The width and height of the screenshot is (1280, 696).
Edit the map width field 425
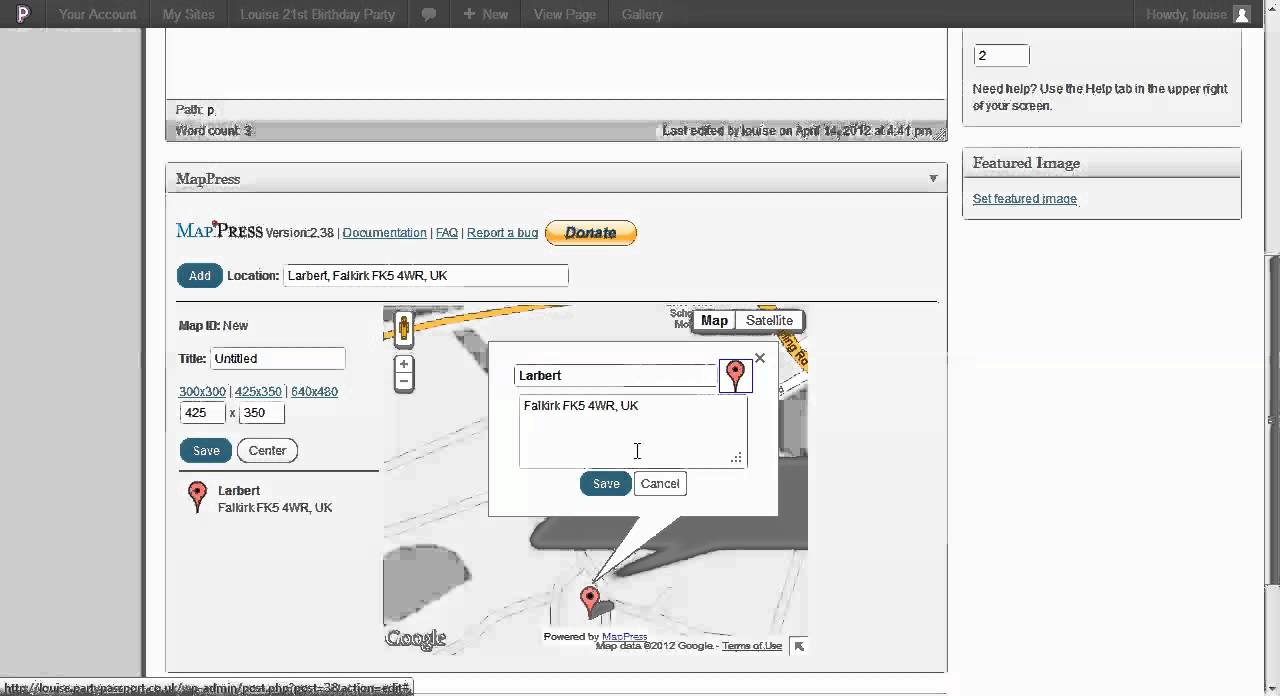point(203,413)
